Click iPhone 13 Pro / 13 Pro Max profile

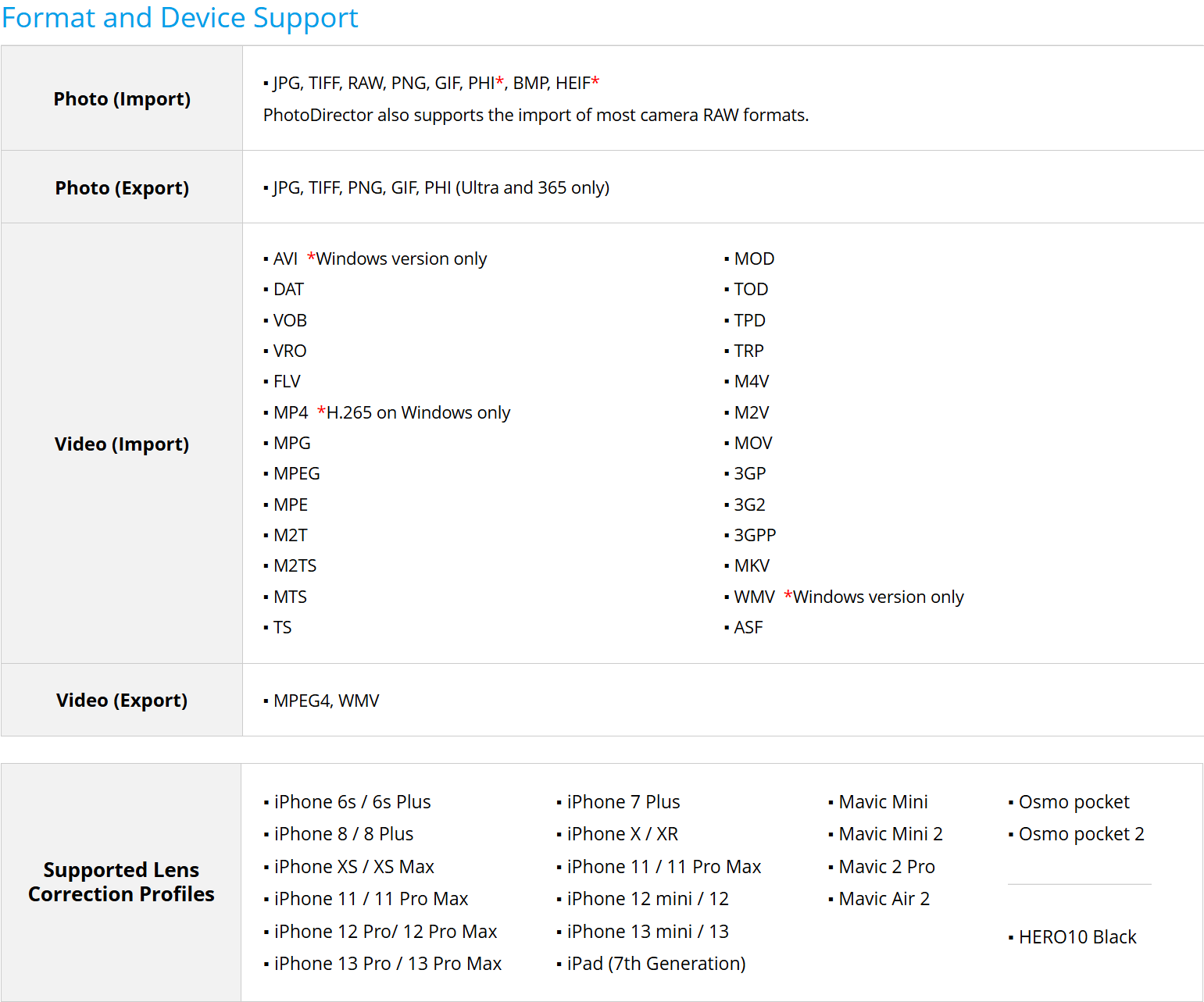[388, 964]
